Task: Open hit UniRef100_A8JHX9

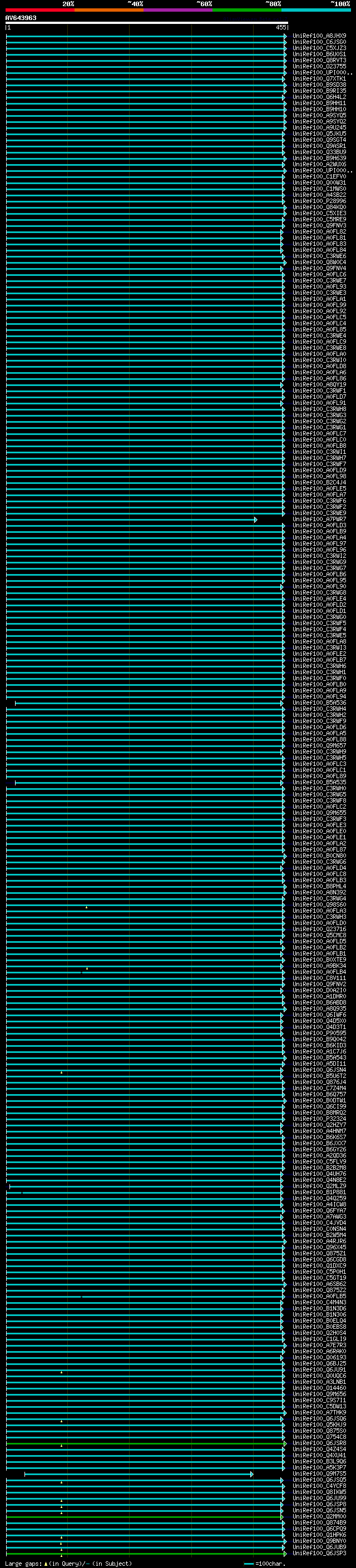Action: pyautogui.click(x=319, y=36)
